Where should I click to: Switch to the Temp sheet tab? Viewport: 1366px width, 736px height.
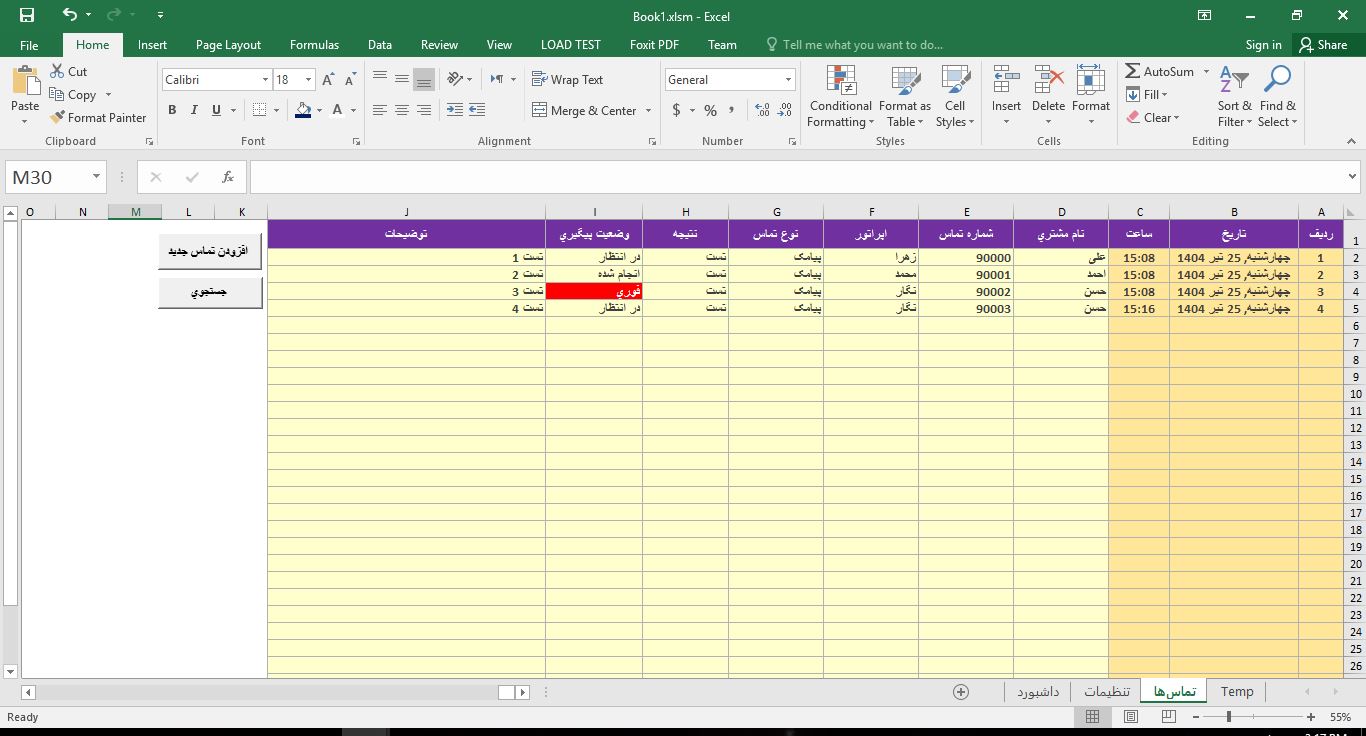coord(1237,691)
